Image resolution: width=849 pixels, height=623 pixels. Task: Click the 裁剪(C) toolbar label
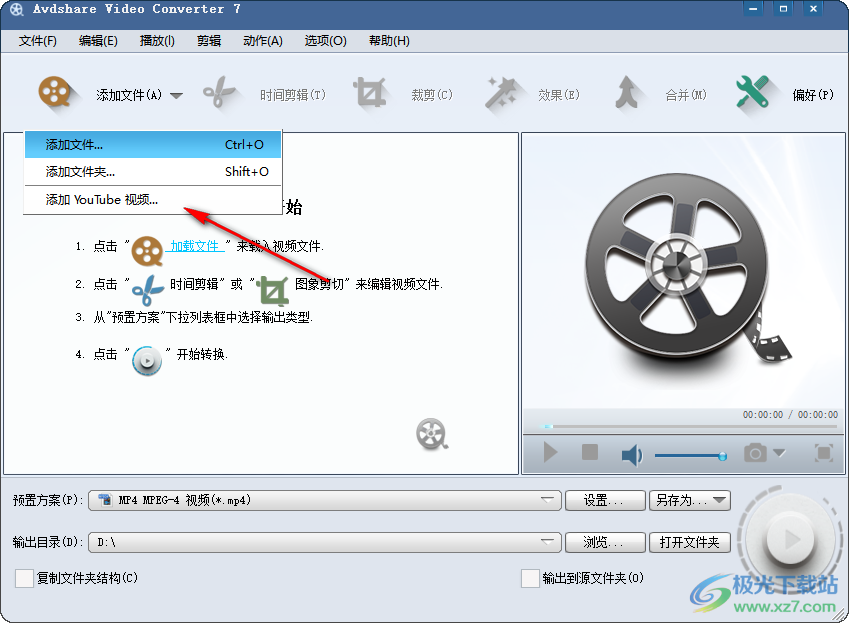pos(432,95)
